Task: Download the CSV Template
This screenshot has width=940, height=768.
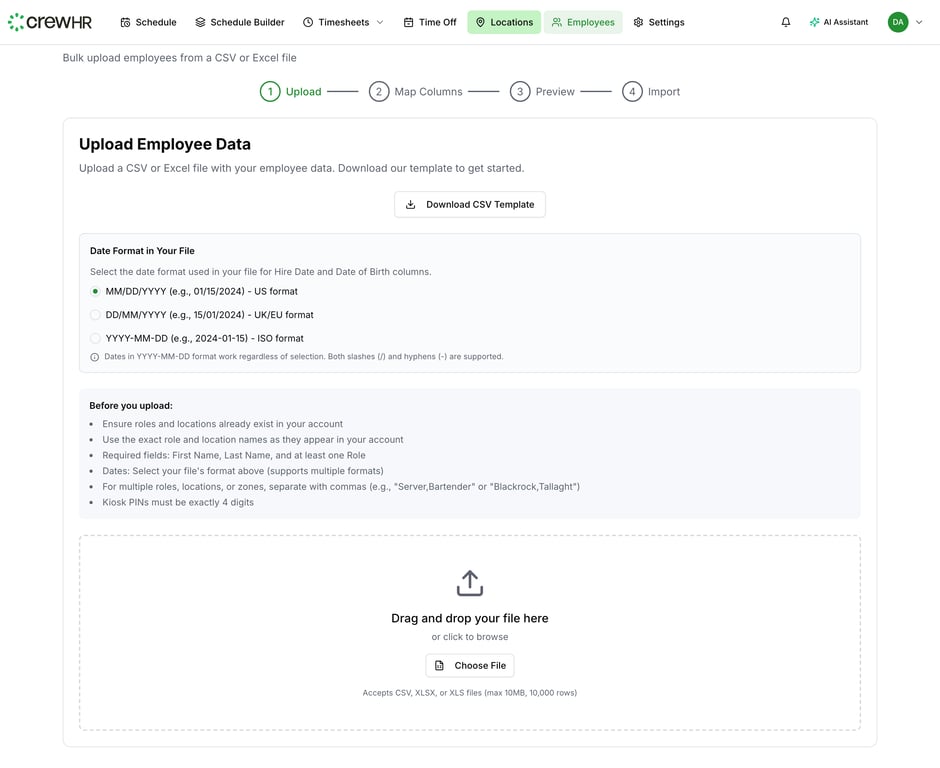Action: point(470,204)
